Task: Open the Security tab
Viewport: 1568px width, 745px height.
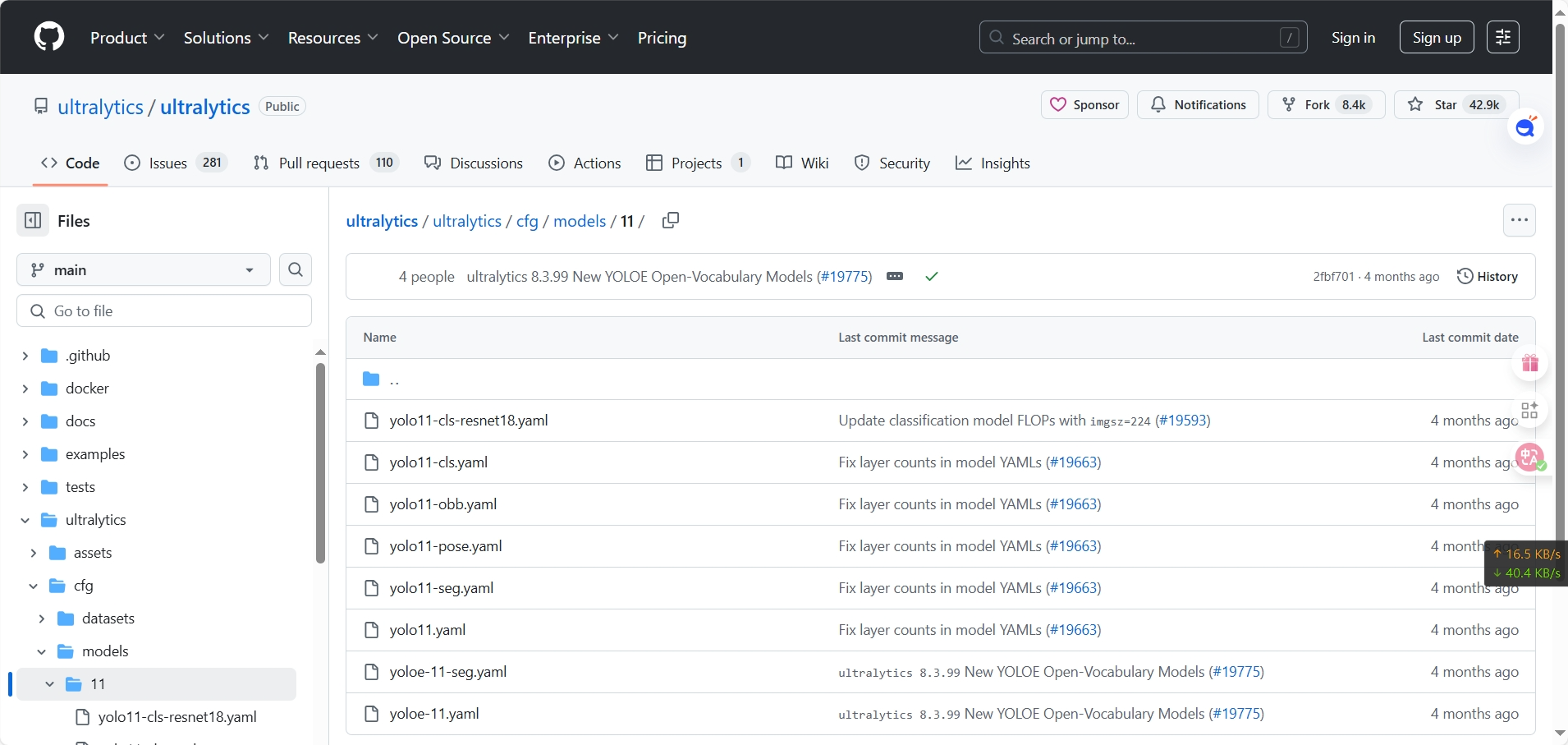Action: point(892,163)
